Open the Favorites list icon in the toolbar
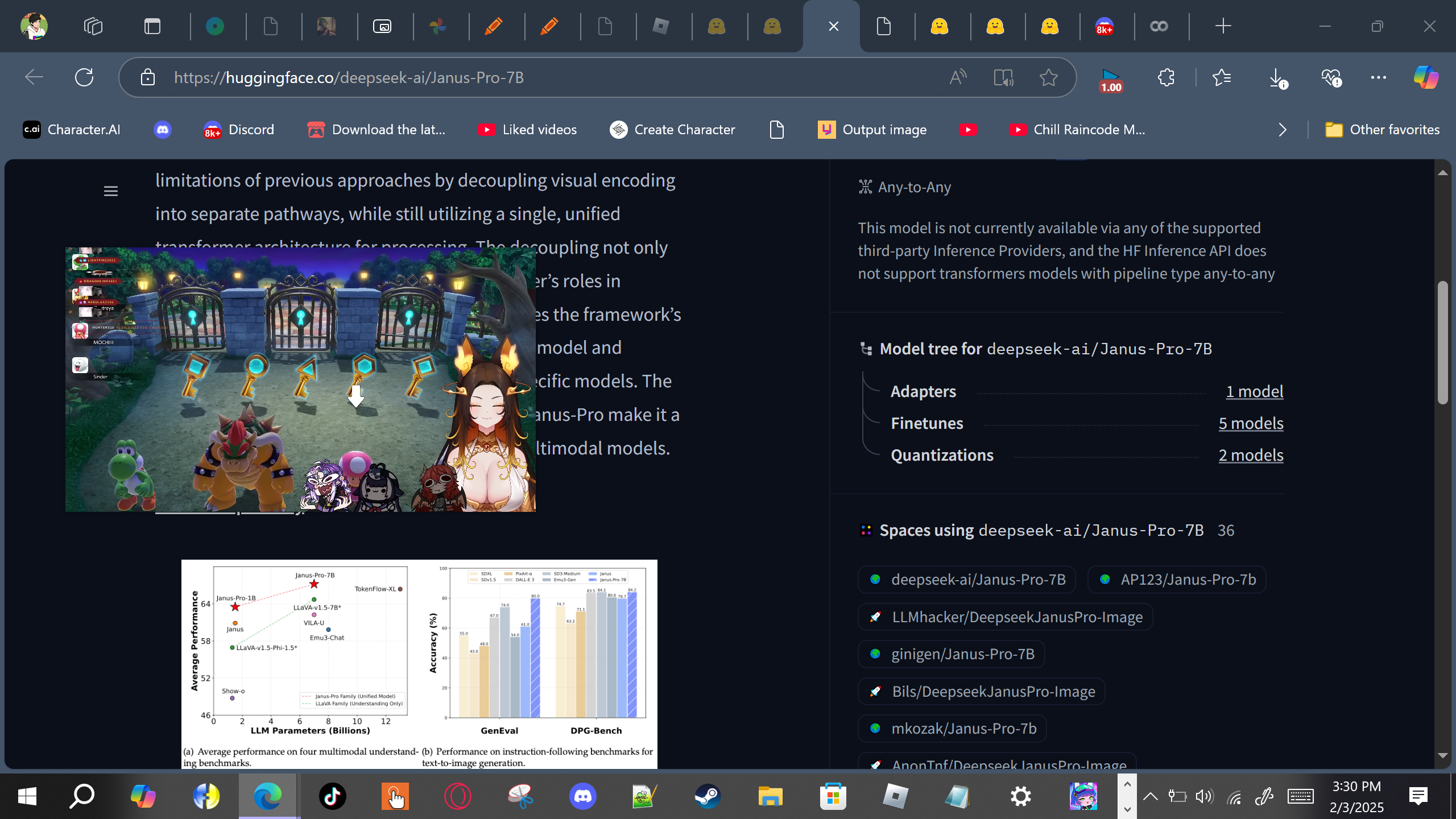The width and height of the screenshot is (1456, 819). click(x=1222, y=77)
